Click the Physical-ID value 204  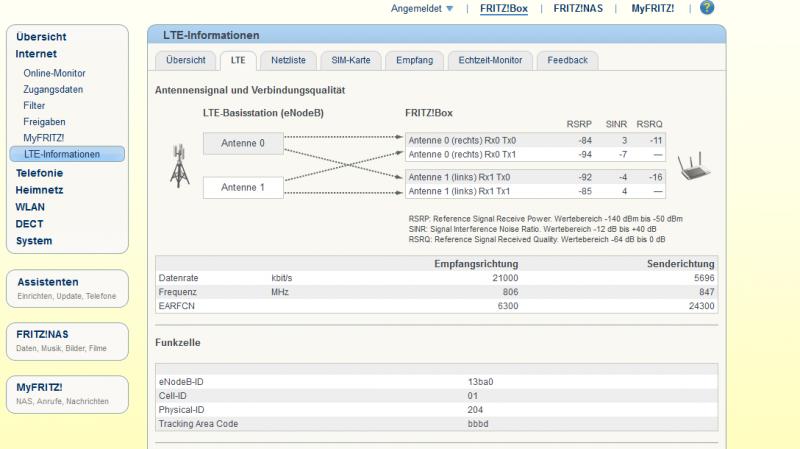[x=475, y=410]
